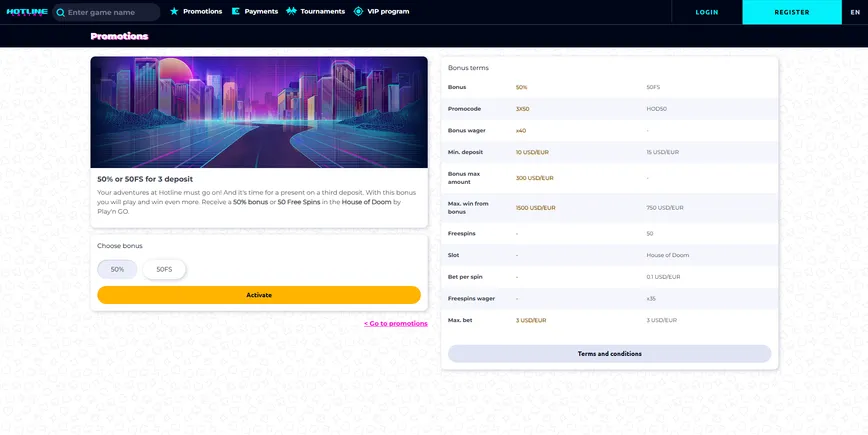868x435 pixels.
Task: Click the wallet icon beside Payments
Action: (x=236, y=11)
